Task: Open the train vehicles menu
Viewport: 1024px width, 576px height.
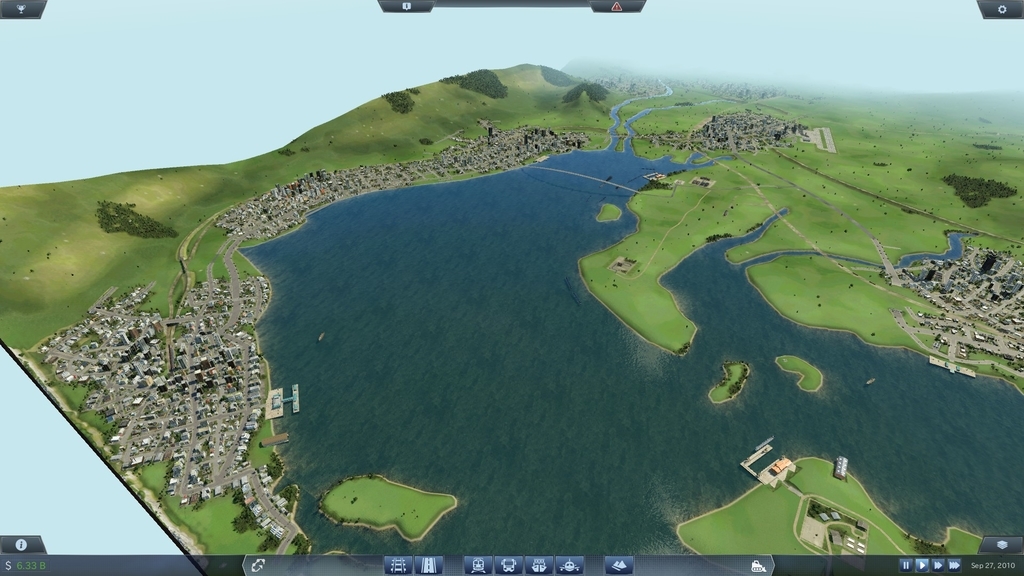Action: pos(478,566)
